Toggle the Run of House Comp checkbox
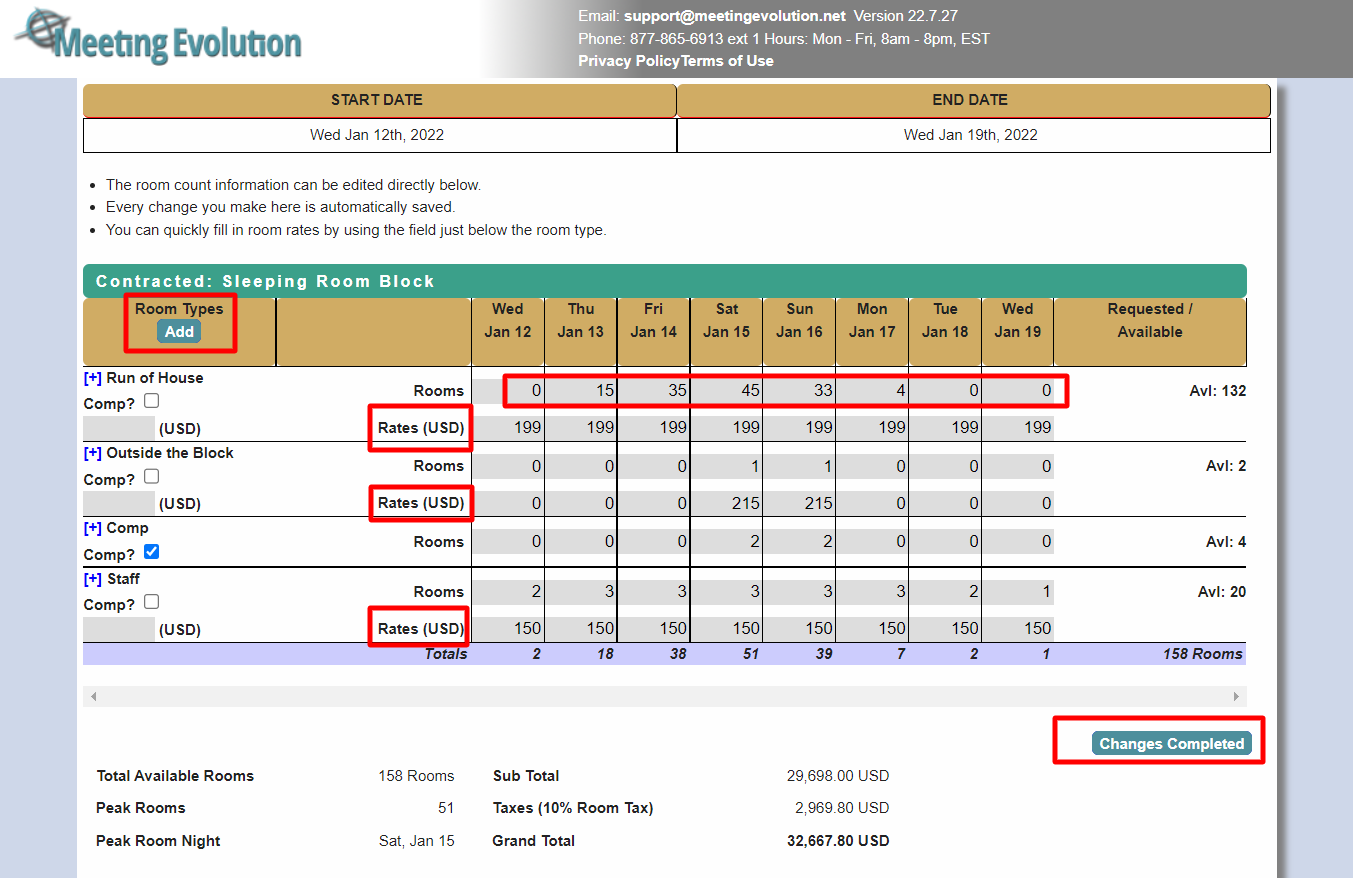This screenshot has height=878, width=1353. click(x=152, y=401)
